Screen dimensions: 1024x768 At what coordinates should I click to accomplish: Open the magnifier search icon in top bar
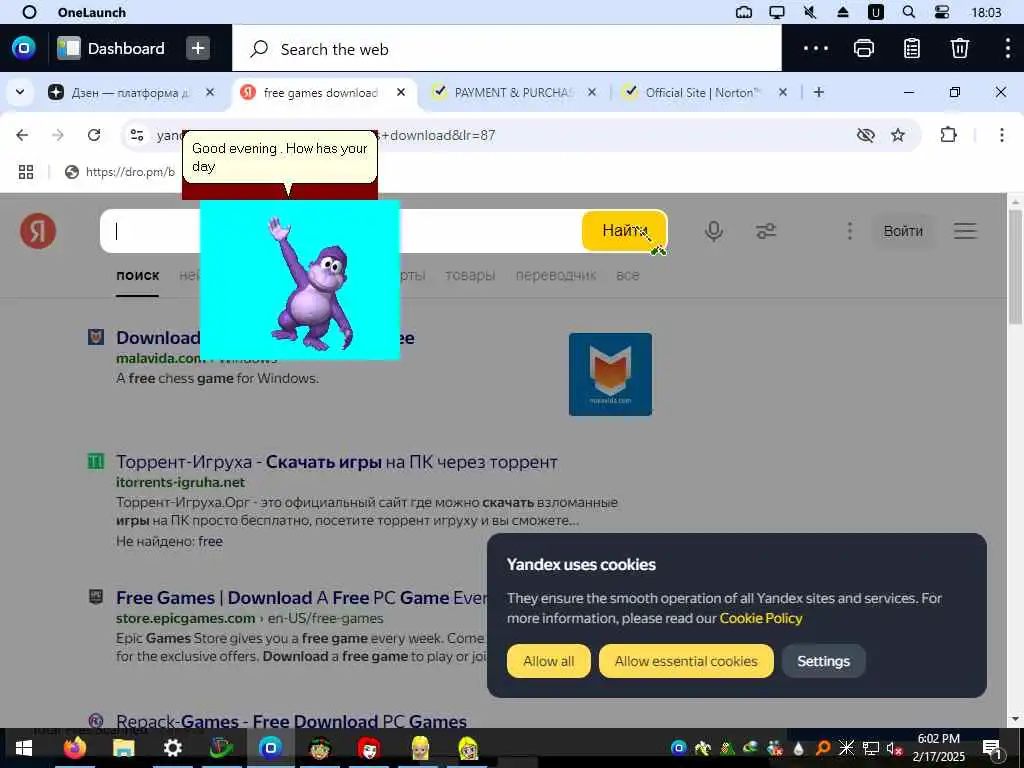(908, 12)
